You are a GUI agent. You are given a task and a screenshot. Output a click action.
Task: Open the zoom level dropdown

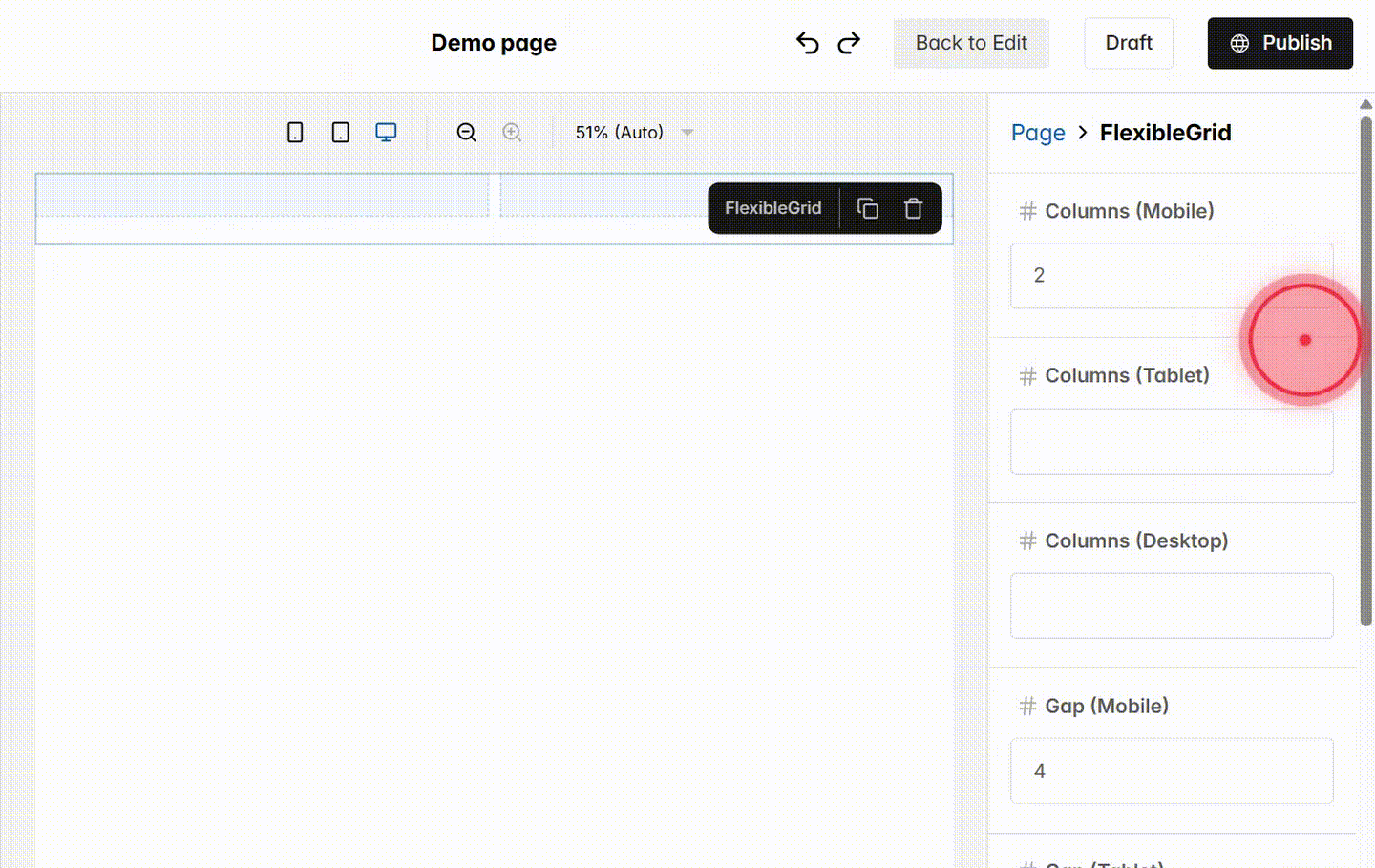[687, 133]
